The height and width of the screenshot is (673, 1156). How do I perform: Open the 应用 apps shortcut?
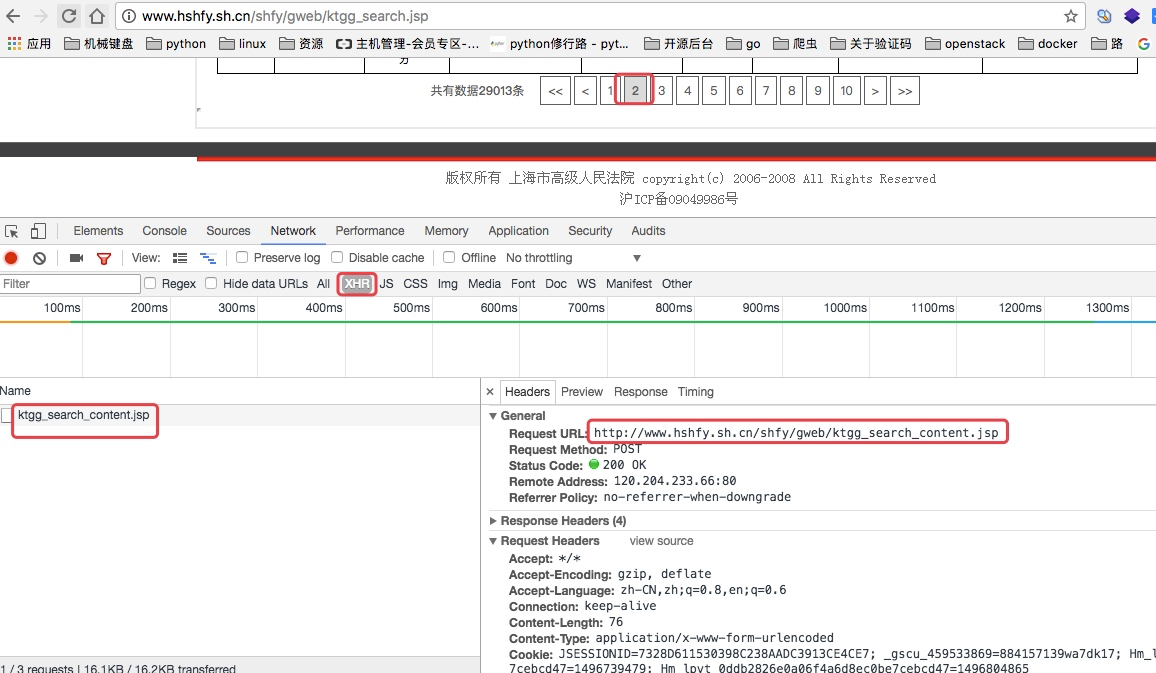coord(29,43)
